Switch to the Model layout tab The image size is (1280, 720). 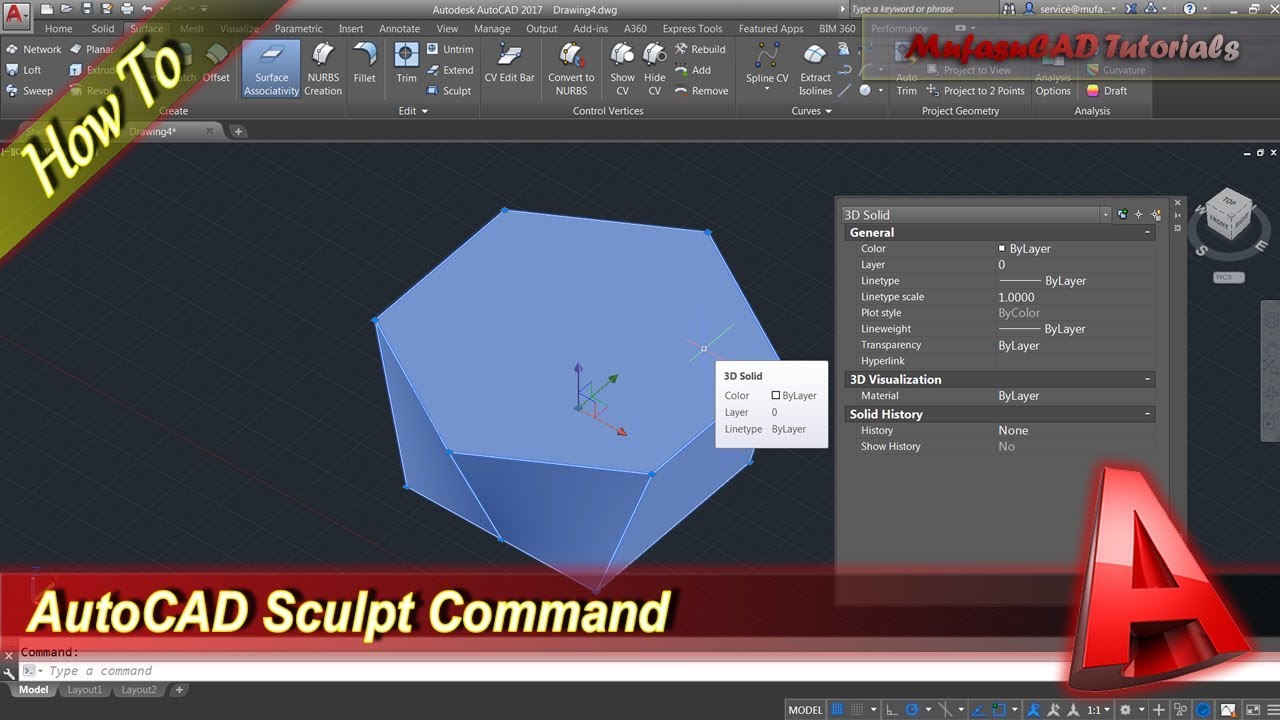coord(33,690)
